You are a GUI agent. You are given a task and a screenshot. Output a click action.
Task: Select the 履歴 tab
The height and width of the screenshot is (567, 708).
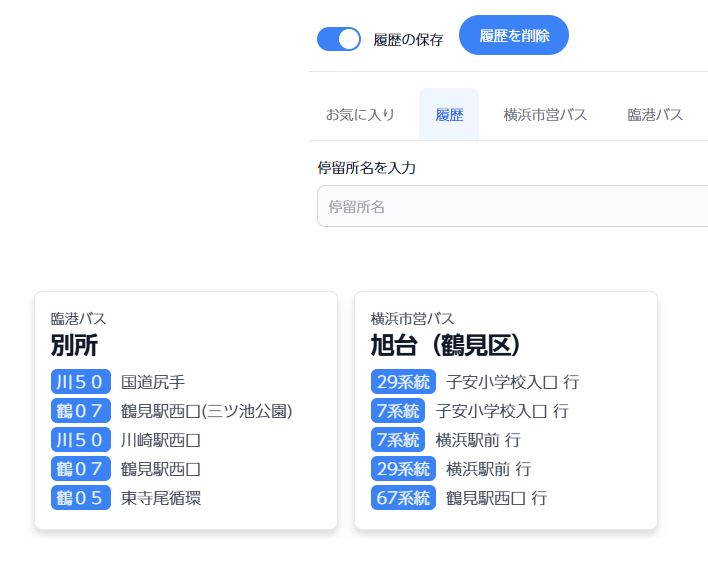[x=449, y=115]
